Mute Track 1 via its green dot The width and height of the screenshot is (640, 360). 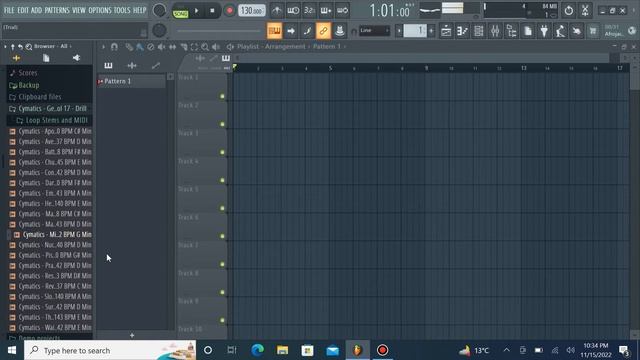pos(222,96)
